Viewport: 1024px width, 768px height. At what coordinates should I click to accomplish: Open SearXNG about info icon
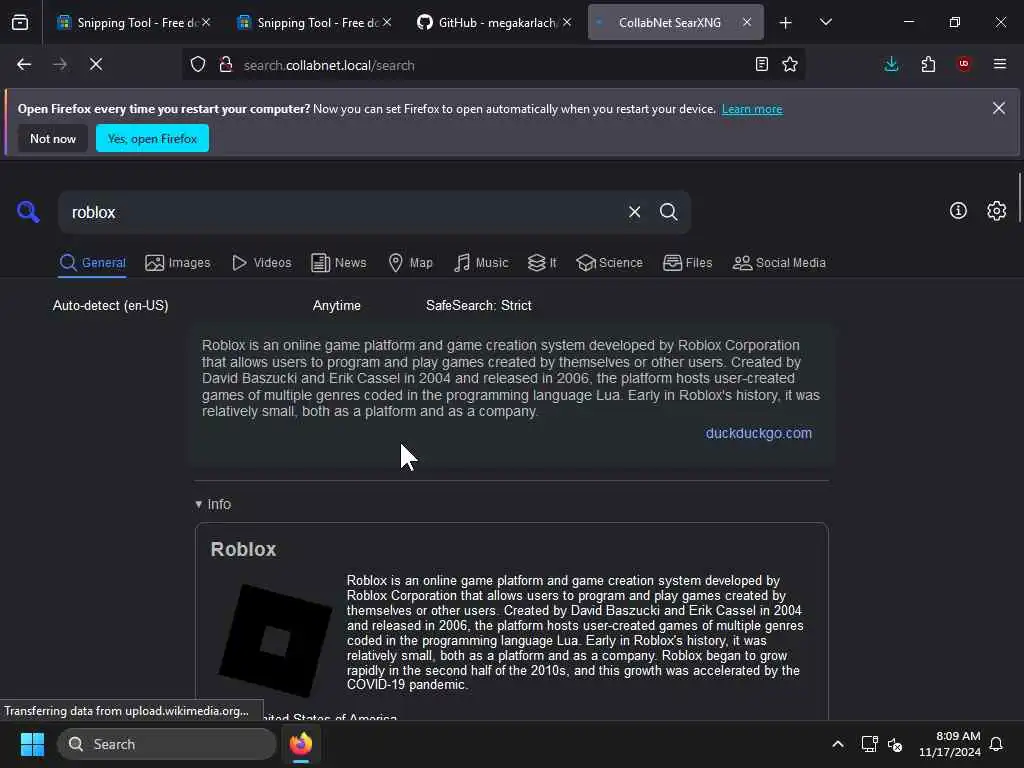point(958,210)
